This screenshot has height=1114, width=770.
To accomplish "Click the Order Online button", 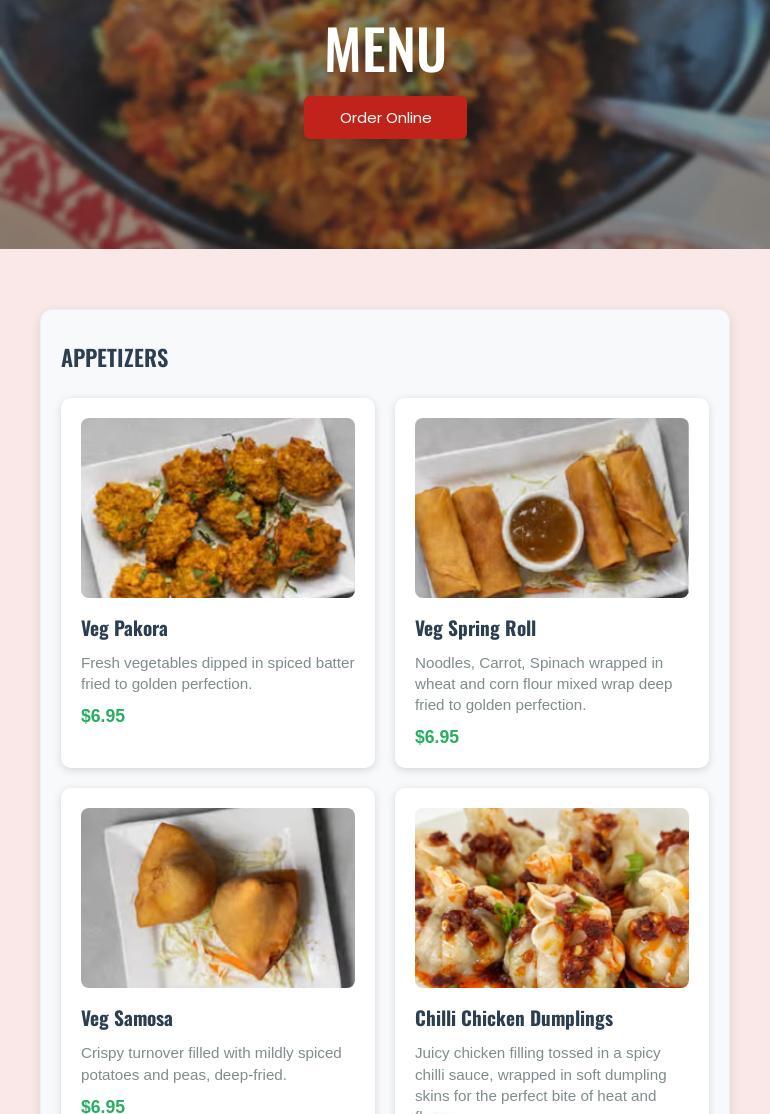I will (385, 118).
